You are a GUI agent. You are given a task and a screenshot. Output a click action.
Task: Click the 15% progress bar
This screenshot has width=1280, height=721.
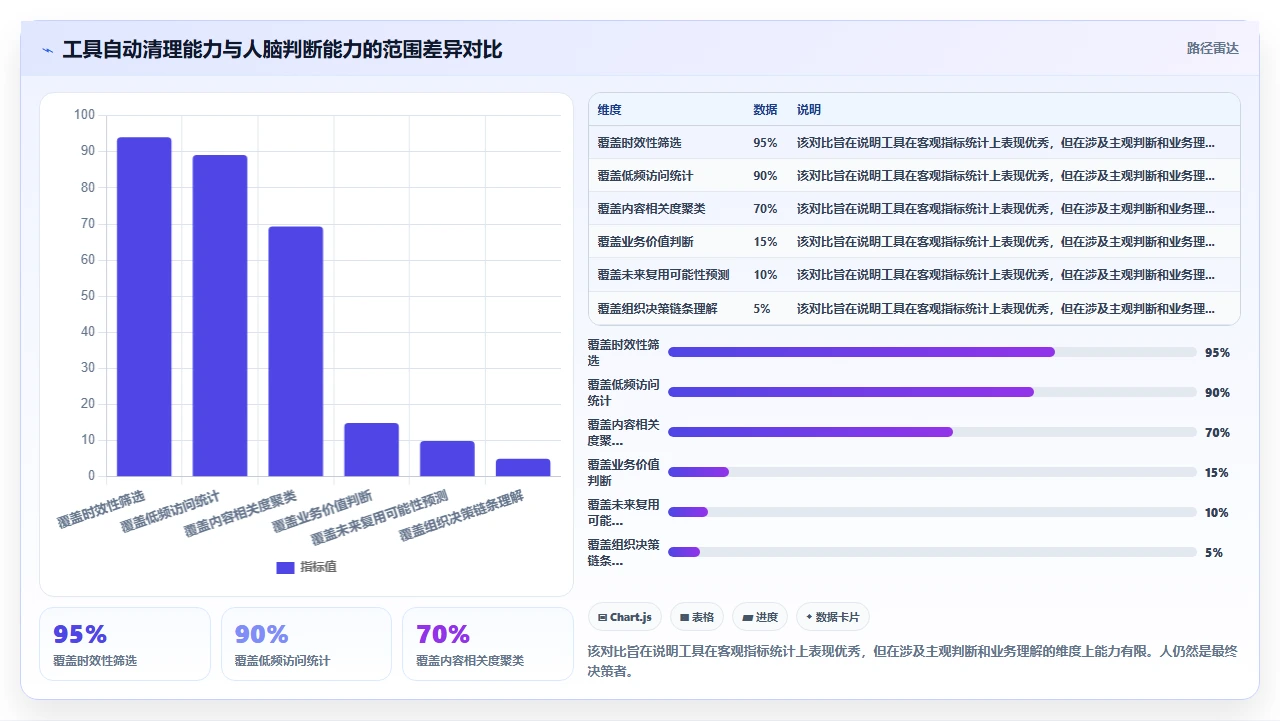click(x=932, y=472)
